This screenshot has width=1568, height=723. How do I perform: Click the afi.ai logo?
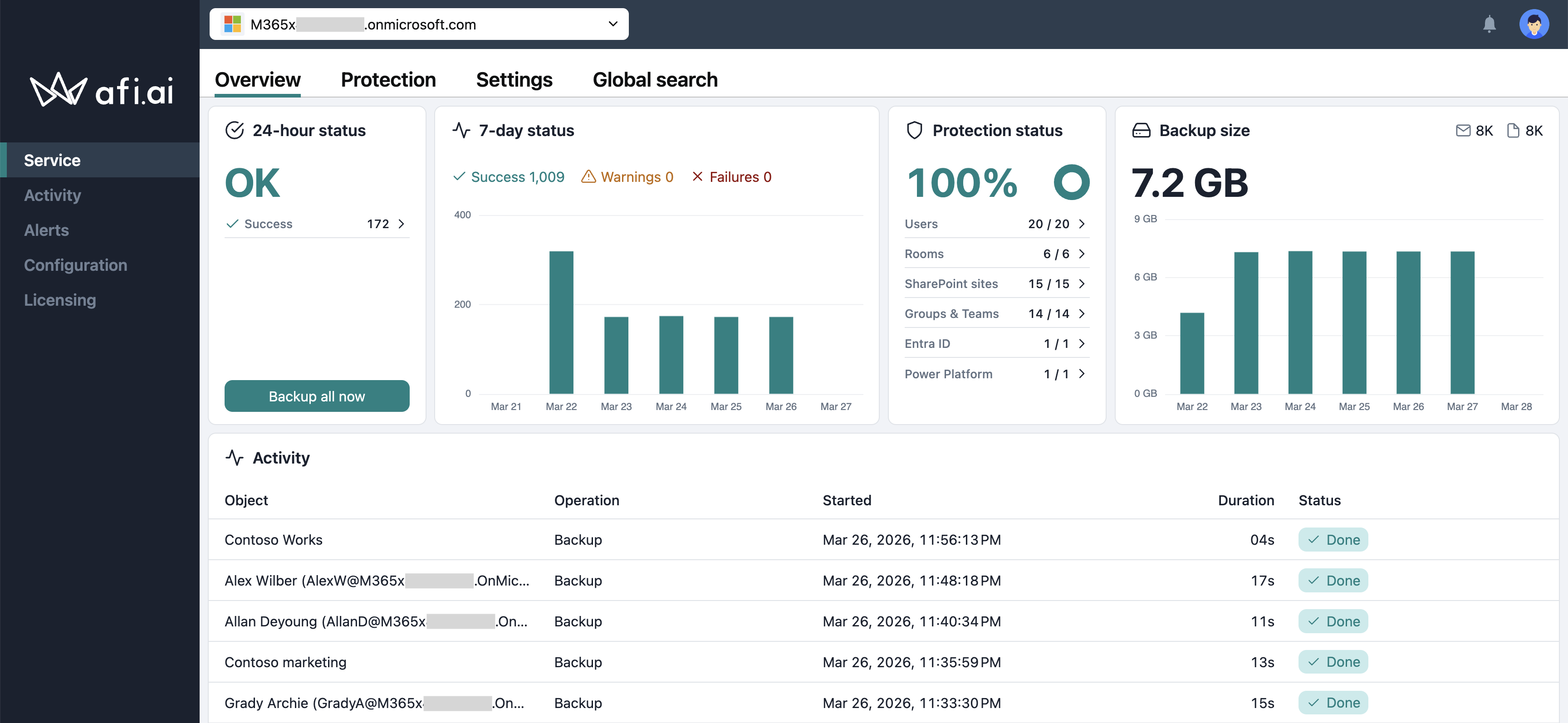tap(102, 90)
